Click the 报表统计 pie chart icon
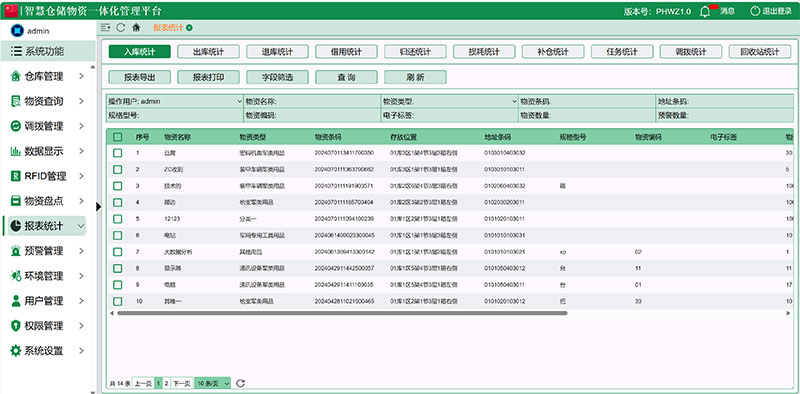This screenshot has width=800, height=394. [16, 226]
